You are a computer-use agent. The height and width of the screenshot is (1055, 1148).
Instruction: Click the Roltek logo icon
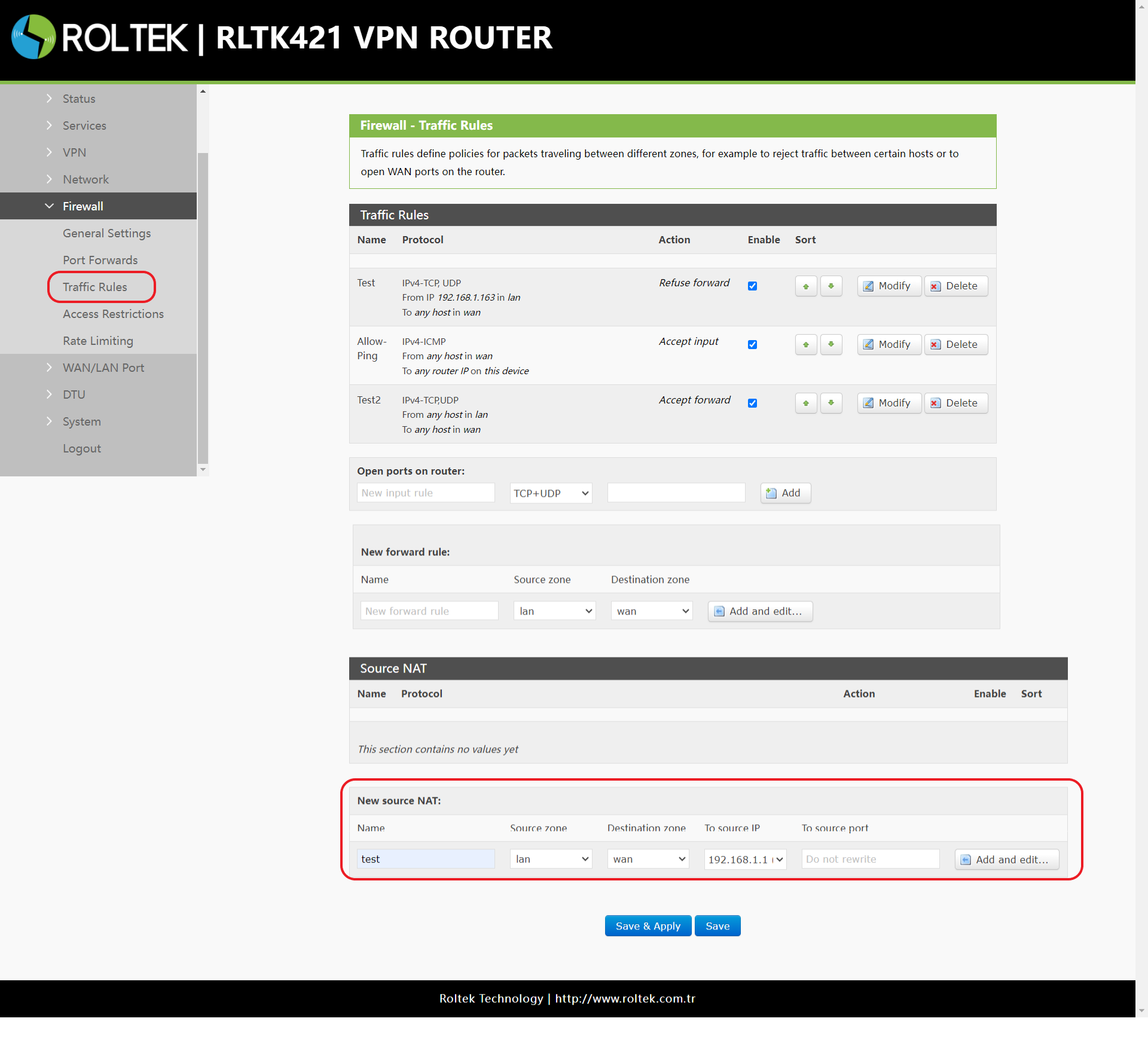(x=33, y=37)
